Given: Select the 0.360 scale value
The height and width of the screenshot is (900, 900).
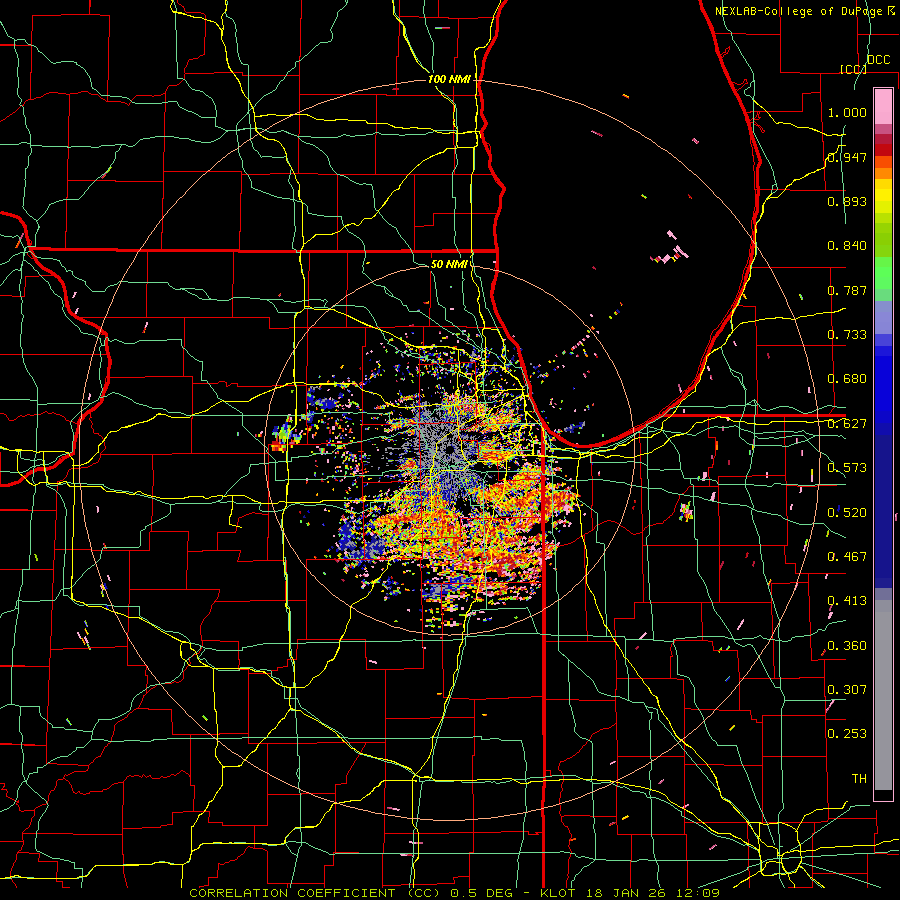Looking at the screenshot, I should click(x=847, y=646).
